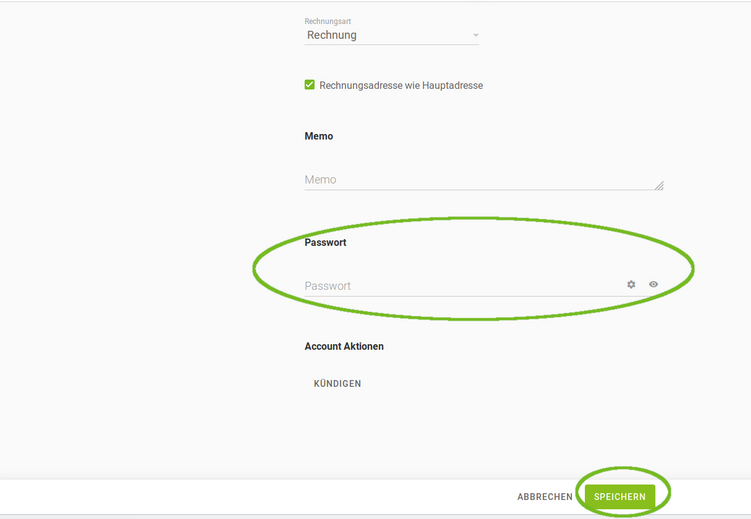
Task: Click the KÜNDIGEN button
Action: 337,384
